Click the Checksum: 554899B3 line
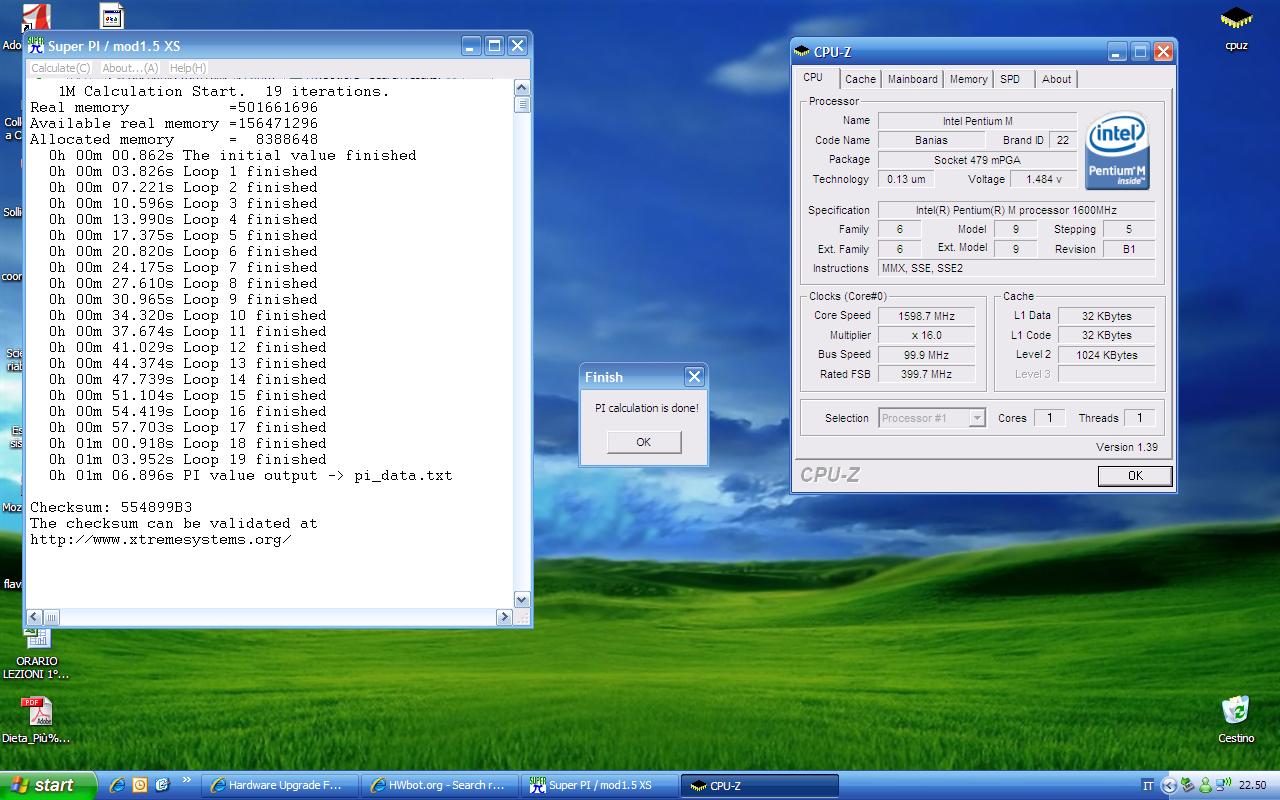 [x=110, y=507]
